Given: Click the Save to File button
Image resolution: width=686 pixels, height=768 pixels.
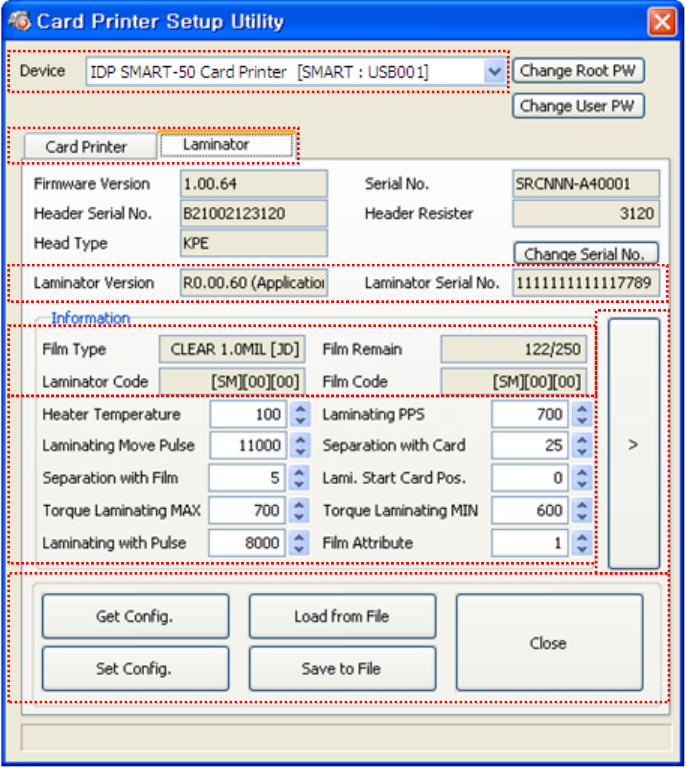Looking at the screenshot, I should pos(342,669).
